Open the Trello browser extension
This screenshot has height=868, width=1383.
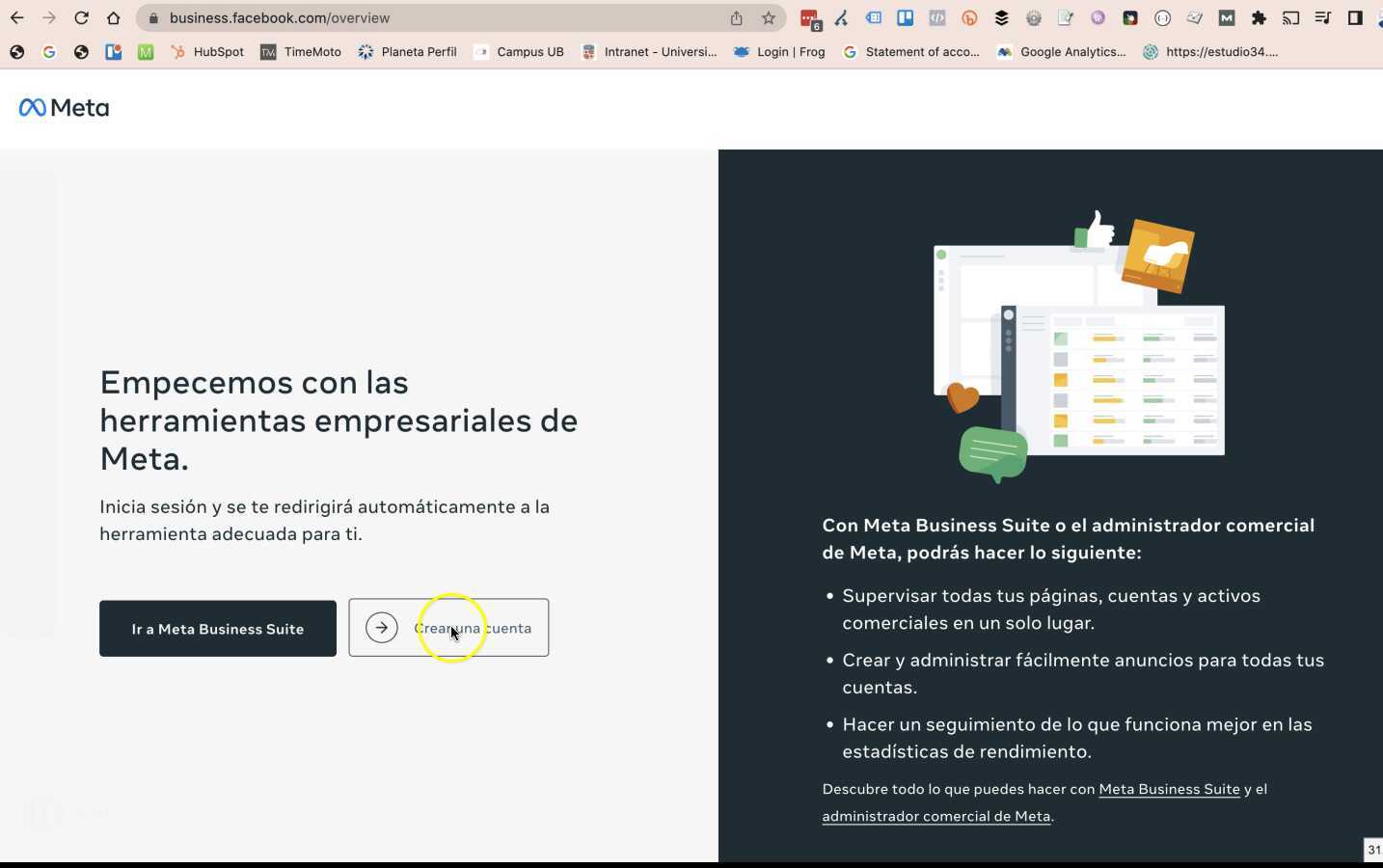tap(906, 17)
